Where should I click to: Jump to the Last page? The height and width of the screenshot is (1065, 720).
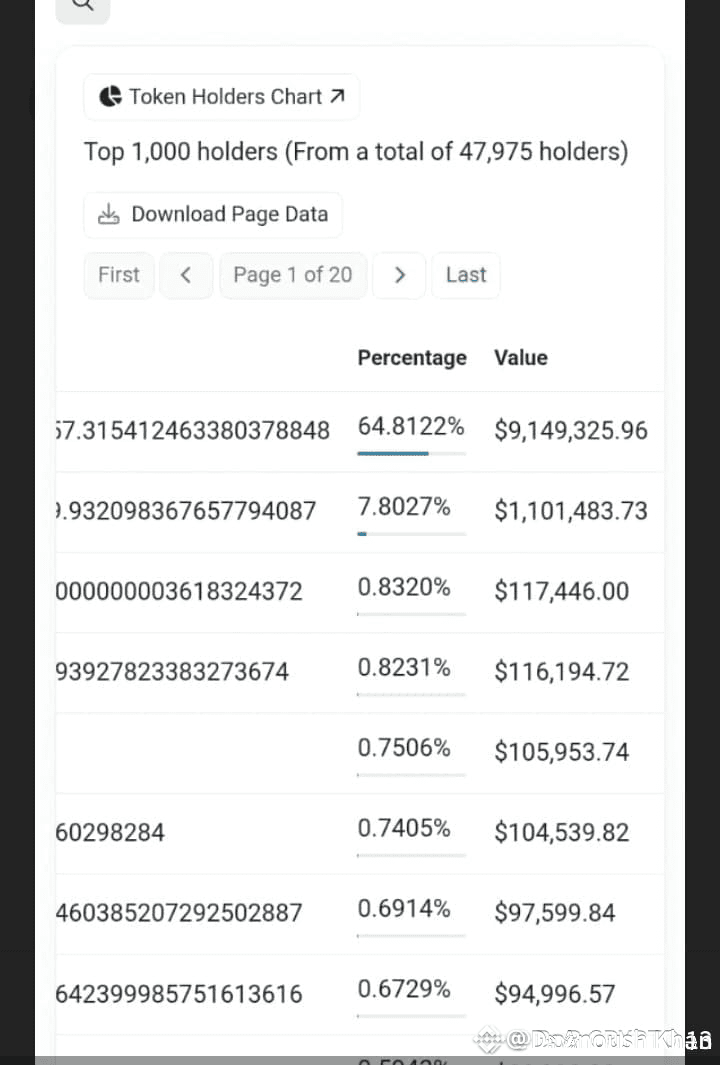(x=466, y=275)
